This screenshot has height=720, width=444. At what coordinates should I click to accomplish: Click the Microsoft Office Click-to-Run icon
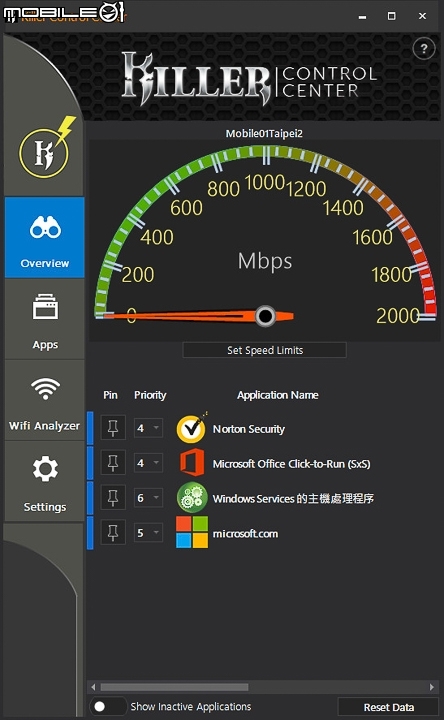192,463
